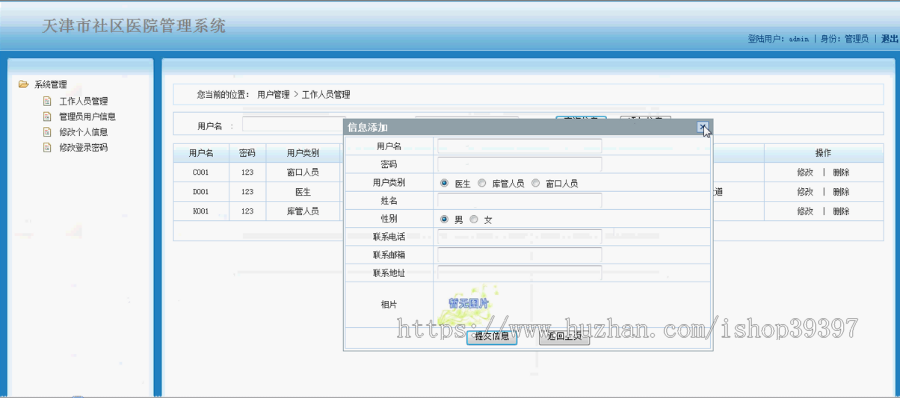Click the 暂无图片 photo placeholder
Viewport: 900px width, 398px height.
468,304
